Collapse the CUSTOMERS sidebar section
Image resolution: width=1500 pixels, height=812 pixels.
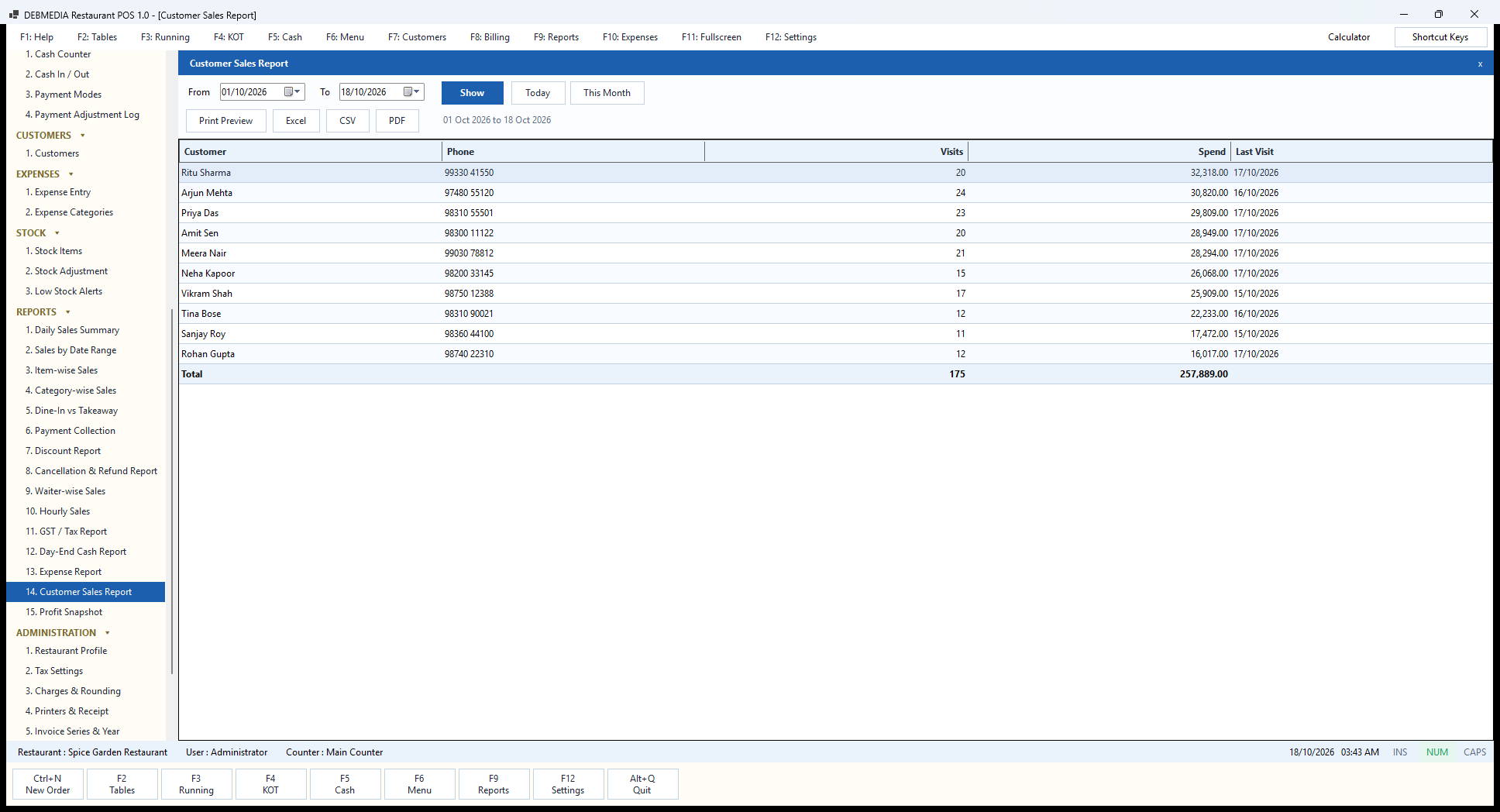tap(83, 136)
